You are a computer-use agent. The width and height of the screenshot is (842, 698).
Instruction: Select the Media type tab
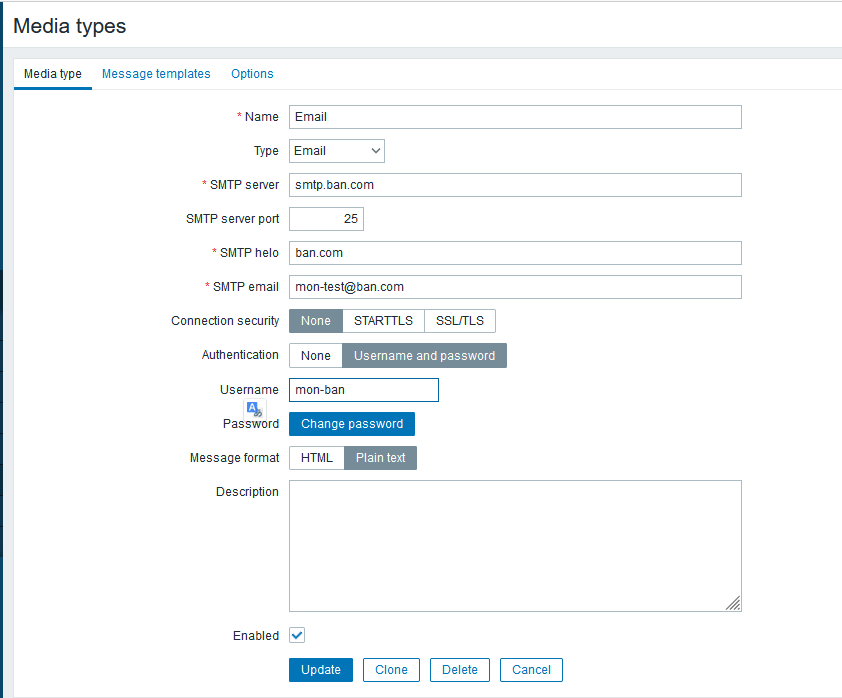(53, 74)
